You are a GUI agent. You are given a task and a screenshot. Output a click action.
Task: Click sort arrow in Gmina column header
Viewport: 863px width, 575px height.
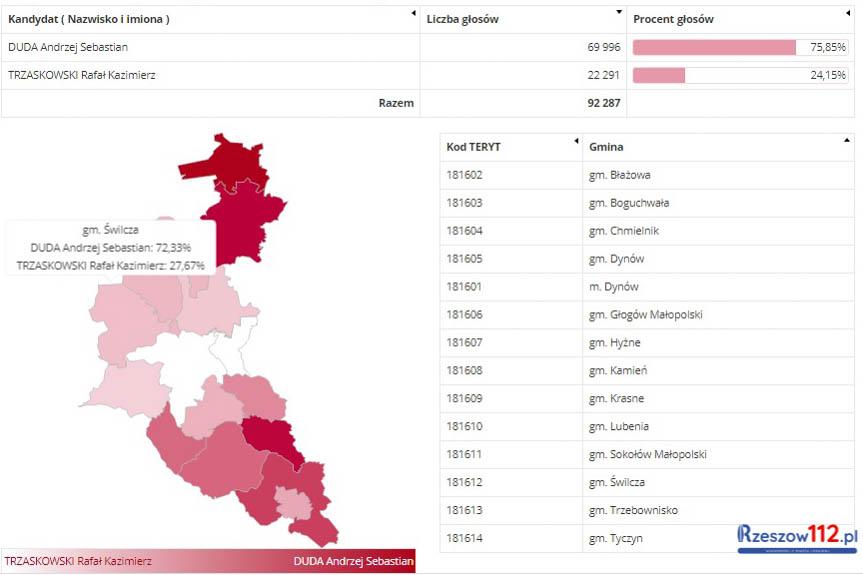[848, 140]
